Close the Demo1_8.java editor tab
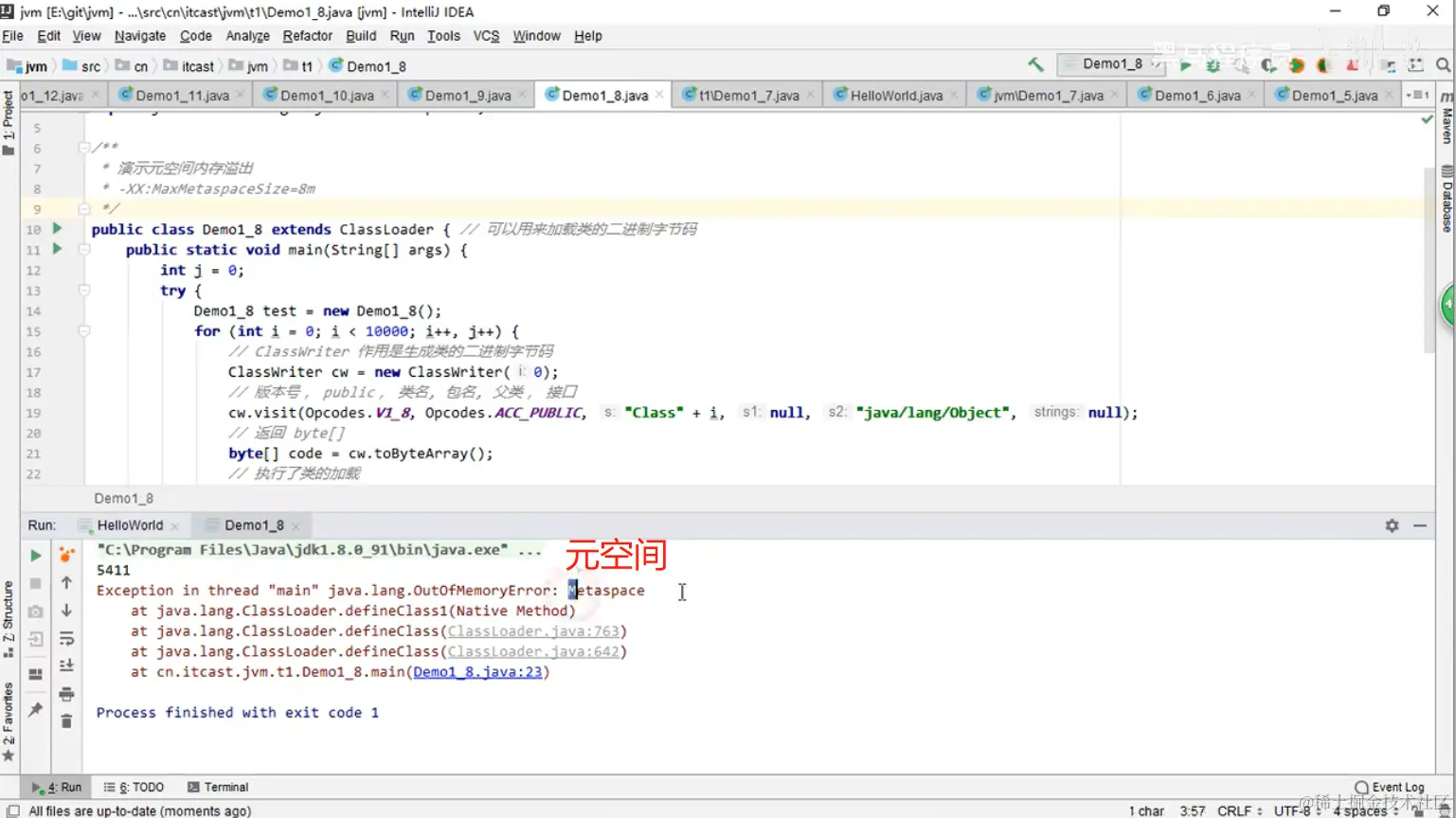1456x818 pixels. [659, 96]
